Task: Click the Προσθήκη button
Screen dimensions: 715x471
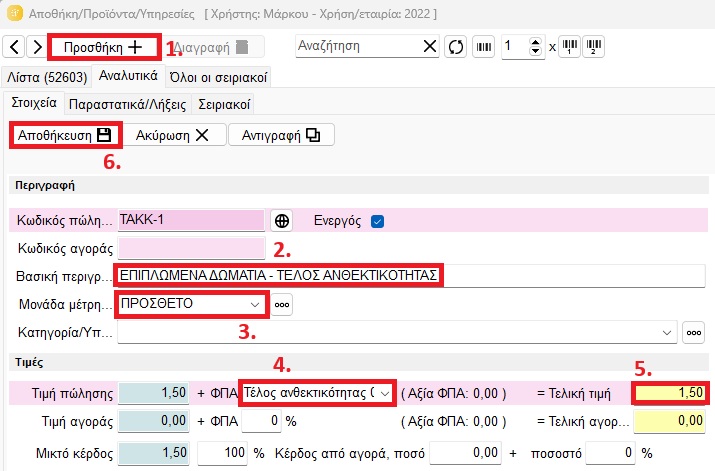Action: point(104,47)
